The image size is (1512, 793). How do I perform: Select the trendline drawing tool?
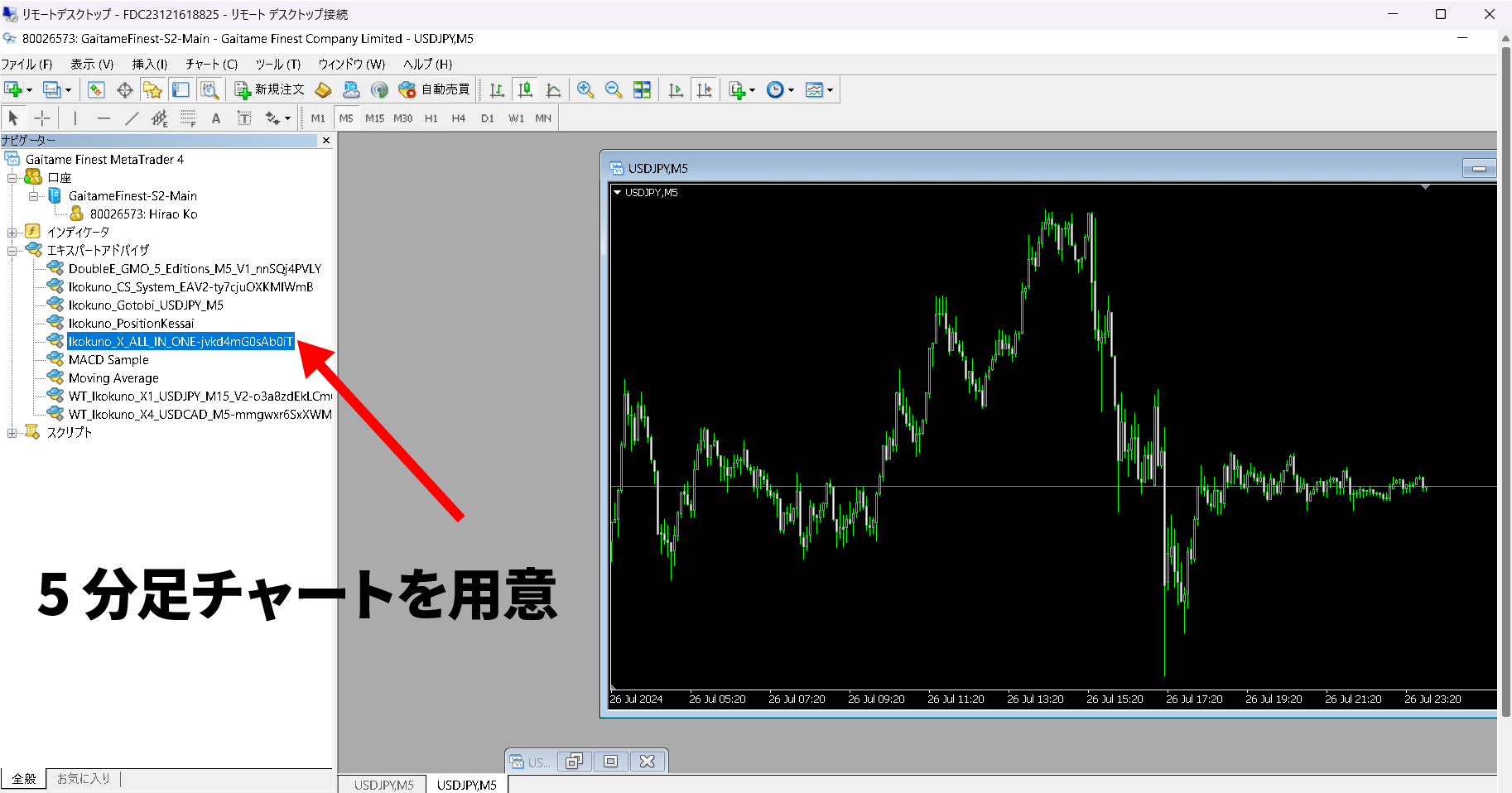pos(132,118)
